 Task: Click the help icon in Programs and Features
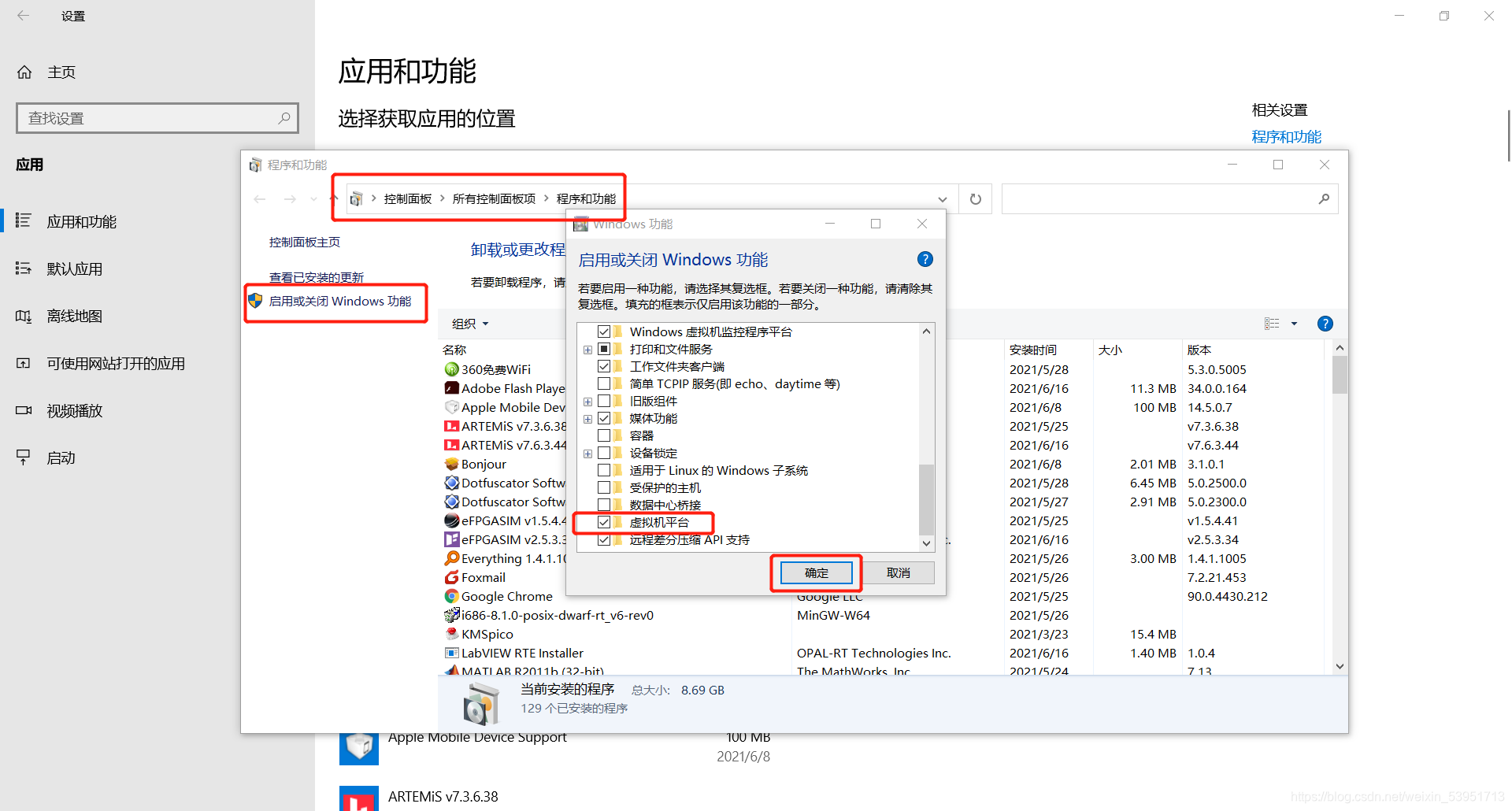click(1325, 324)
